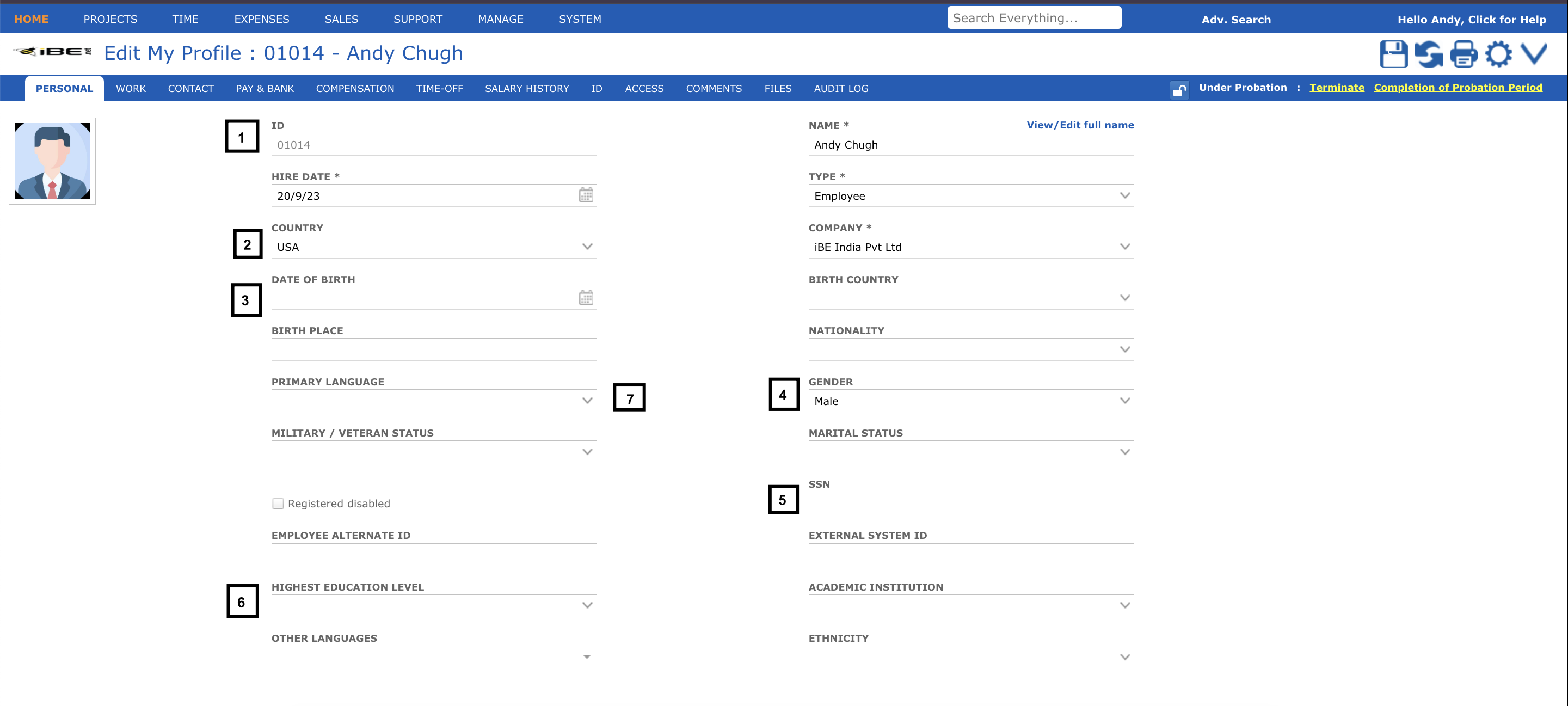The image size is (1568, 706).
Task: Switch to the ACCESS tab
Action: pyautogui.click(x=644, y=89)
